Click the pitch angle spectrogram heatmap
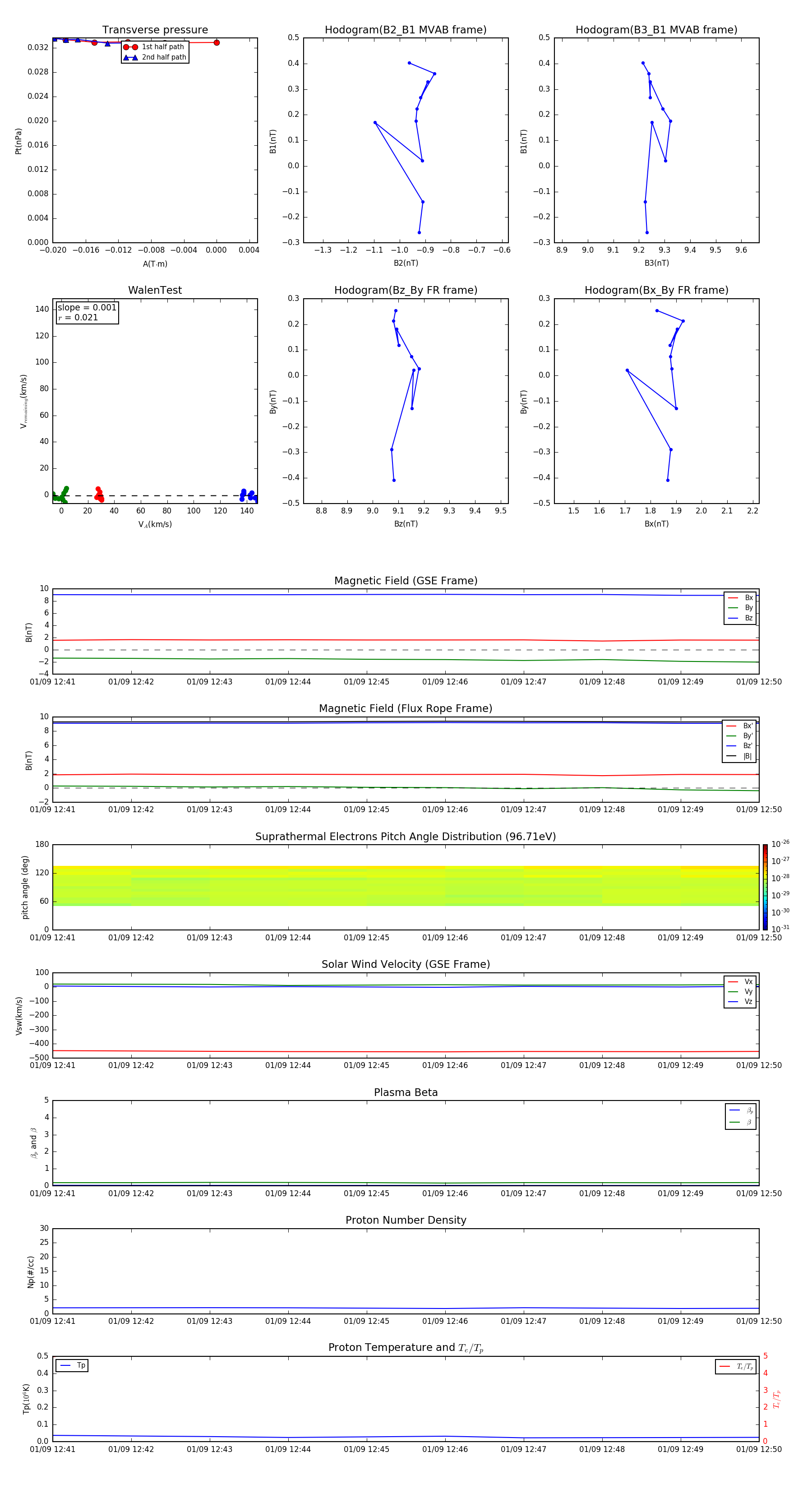812x1489 pixels. [406, 886]
